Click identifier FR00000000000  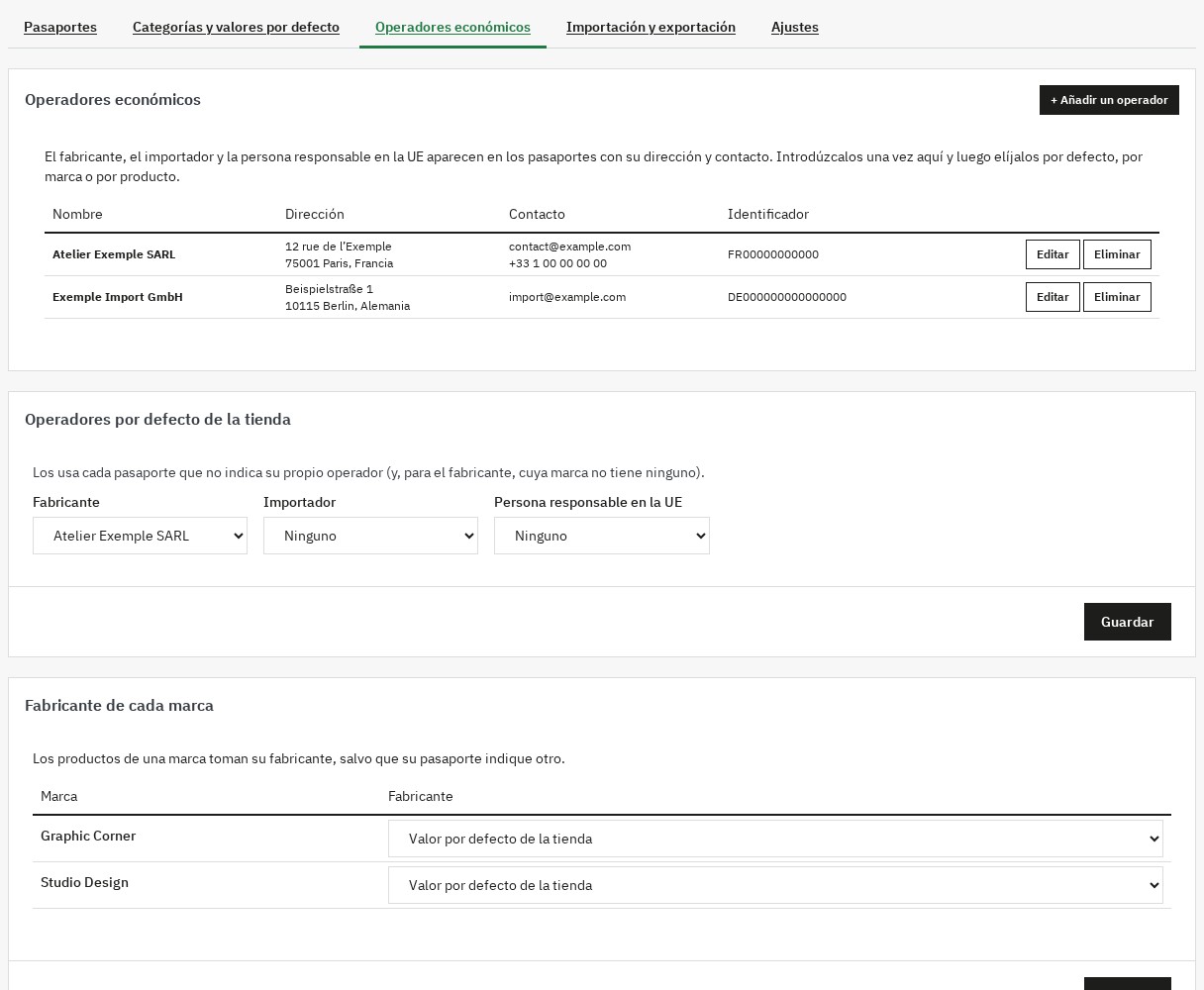773,254
